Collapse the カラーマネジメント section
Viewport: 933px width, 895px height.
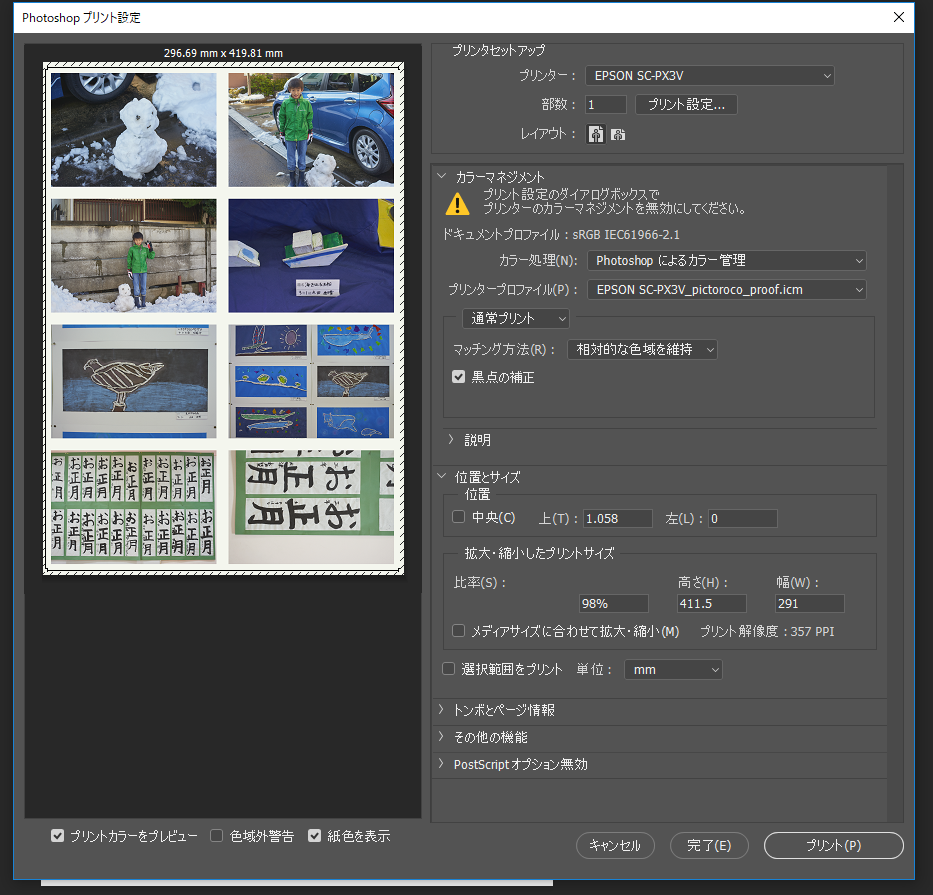442,176
